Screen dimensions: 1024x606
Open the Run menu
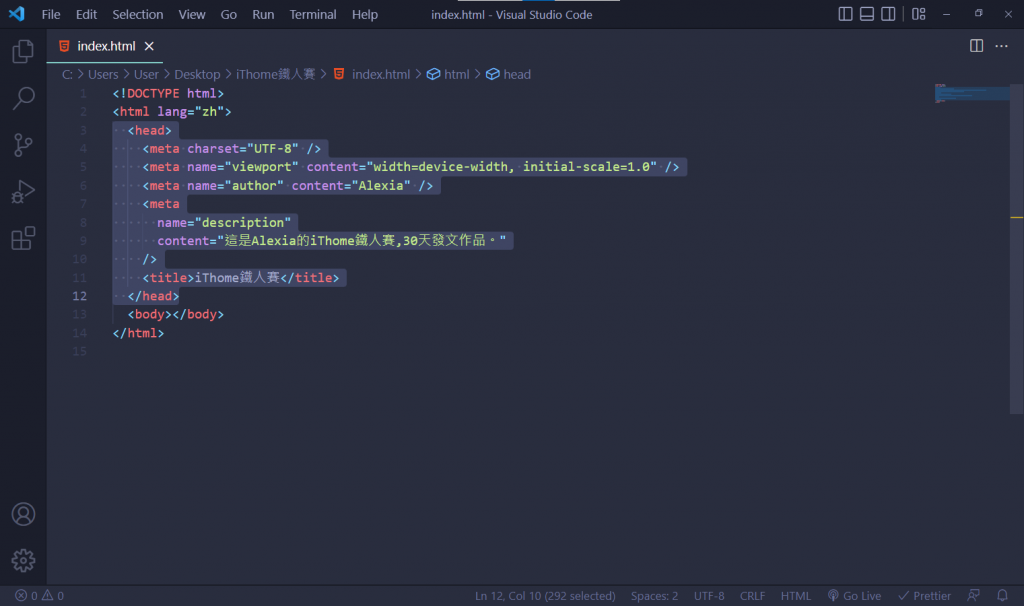pyautogui.click(x=263, y=14)
